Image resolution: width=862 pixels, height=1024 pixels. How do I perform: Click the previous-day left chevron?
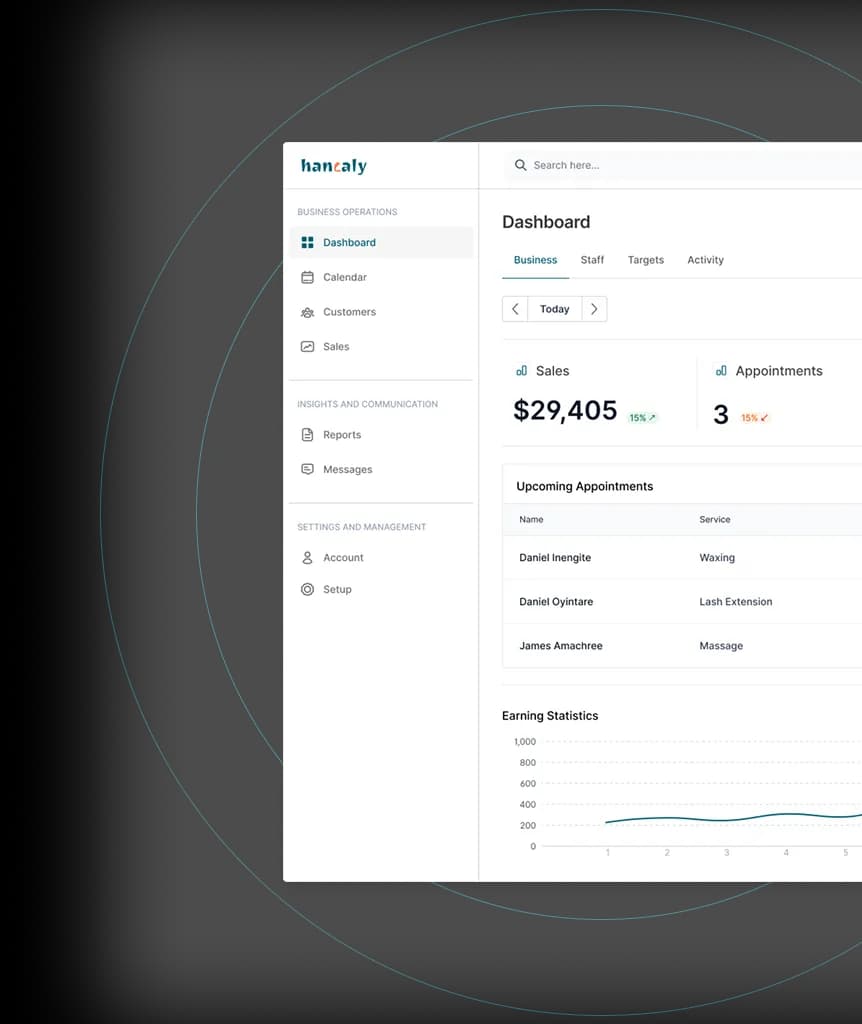514,309
